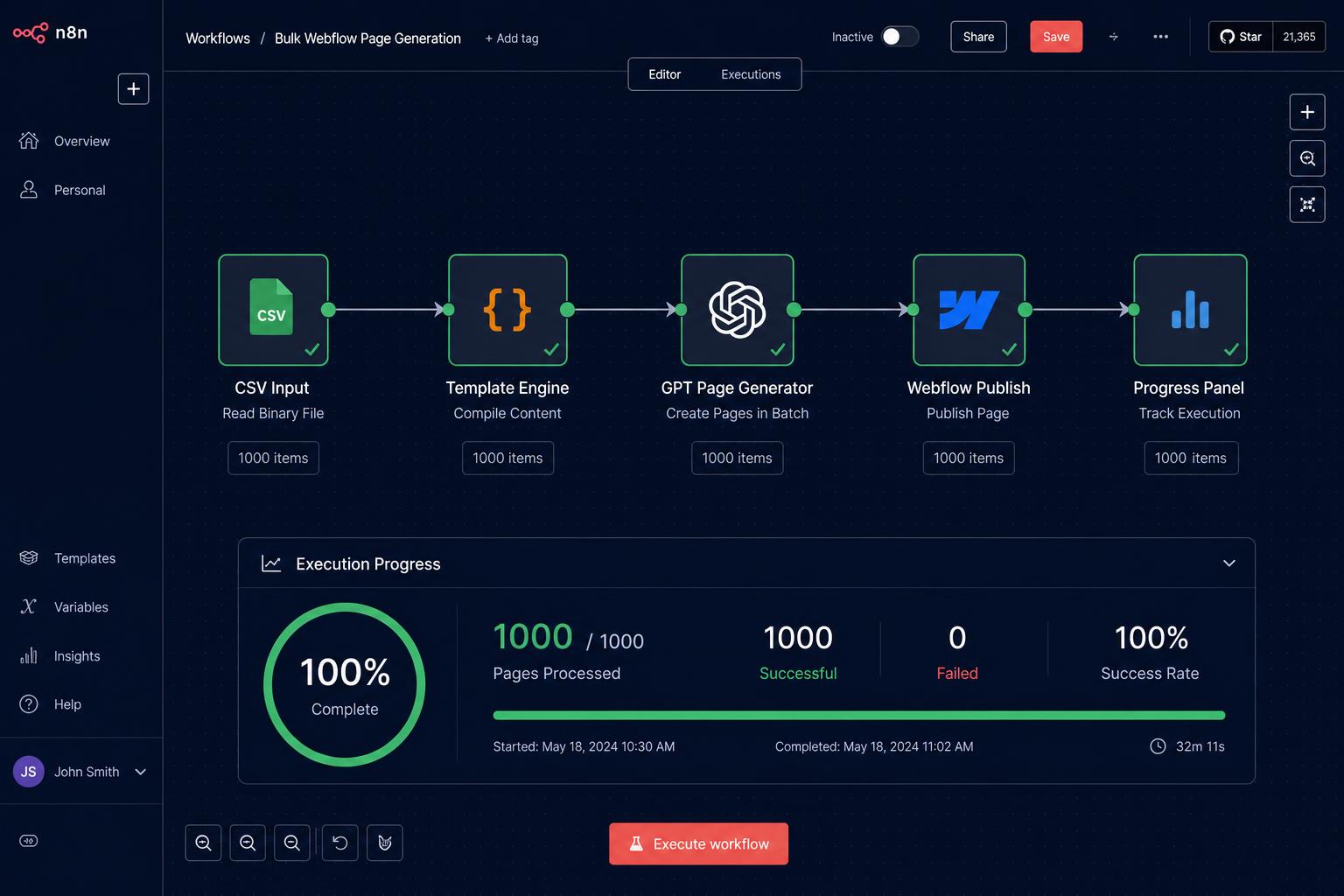
Task: Click the Help question mark icon
Action: pyautogui.click(x=29, y=704)
